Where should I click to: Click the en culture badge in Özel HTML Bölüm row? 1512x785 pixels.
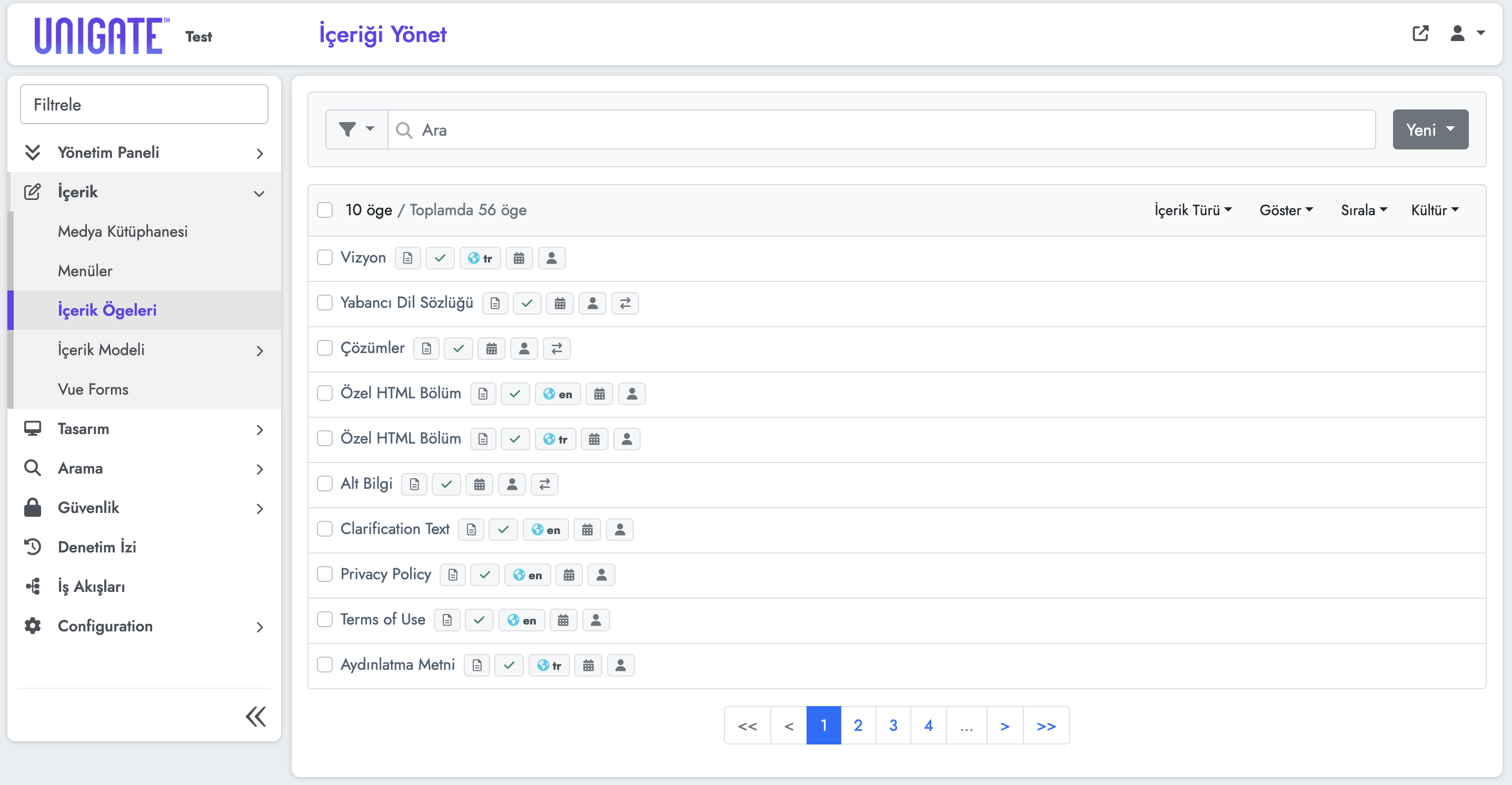point(558,394)
